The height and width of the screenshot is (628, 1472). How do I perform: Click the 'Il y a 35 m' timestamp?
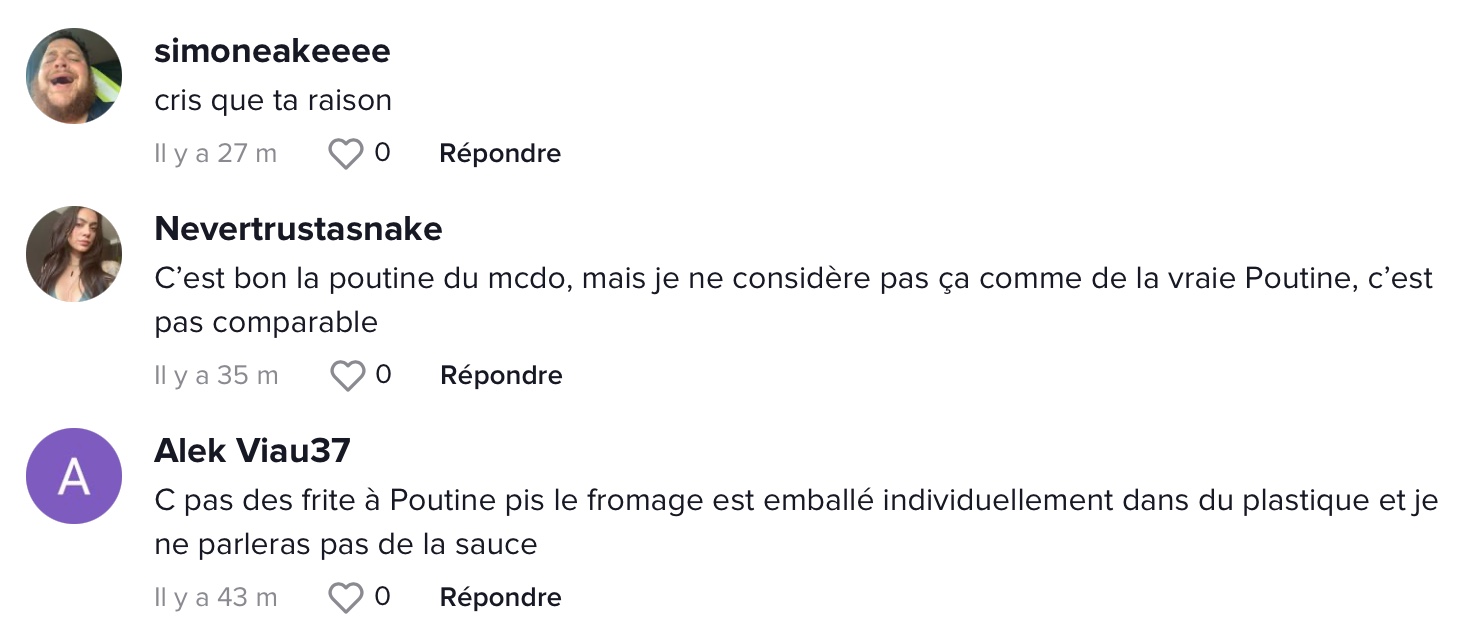pos(216,376)
